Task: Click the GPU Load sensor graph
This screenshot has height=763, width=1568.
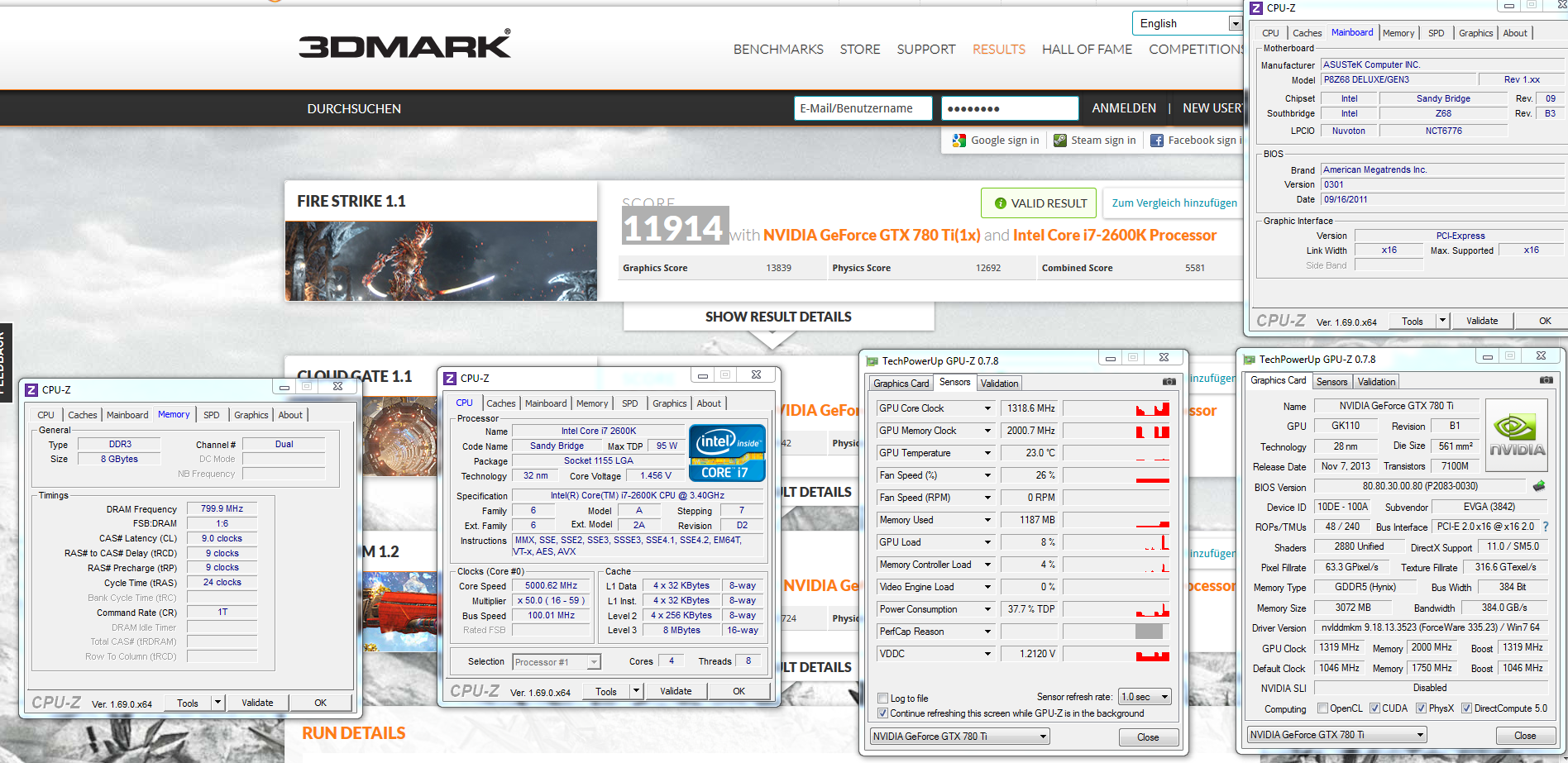Action: (1116, 542)
